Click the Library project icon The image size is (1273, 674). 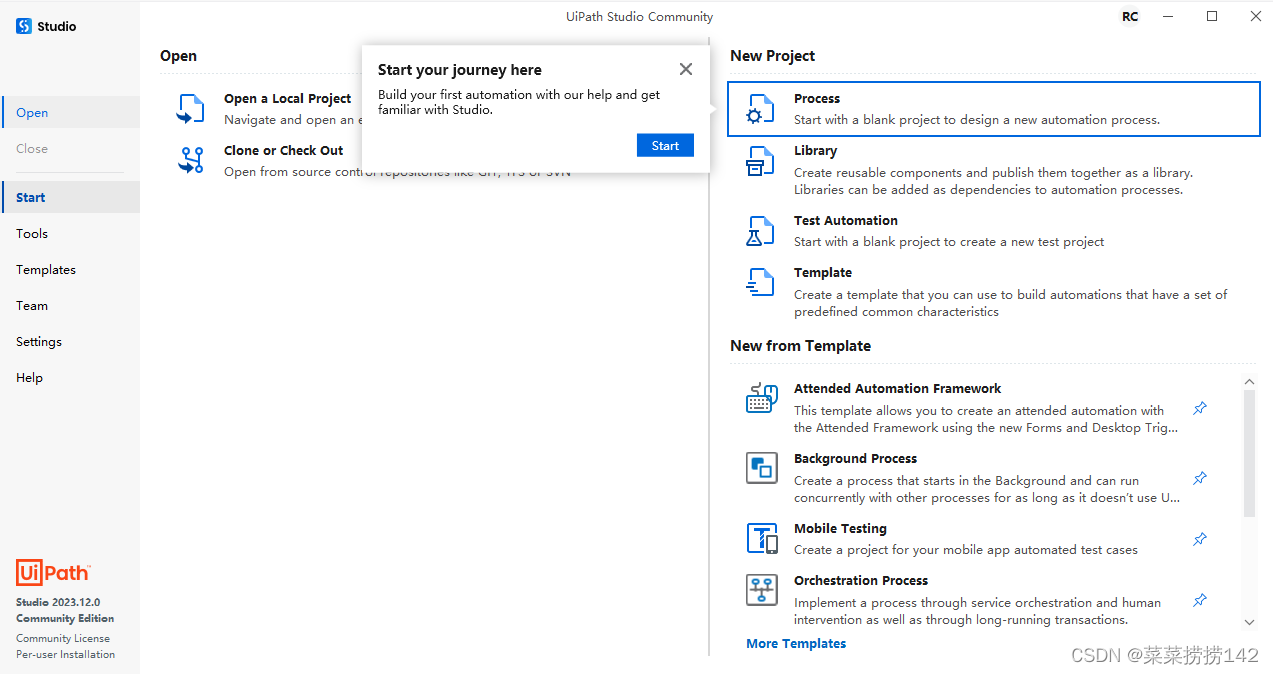[760, 161]
